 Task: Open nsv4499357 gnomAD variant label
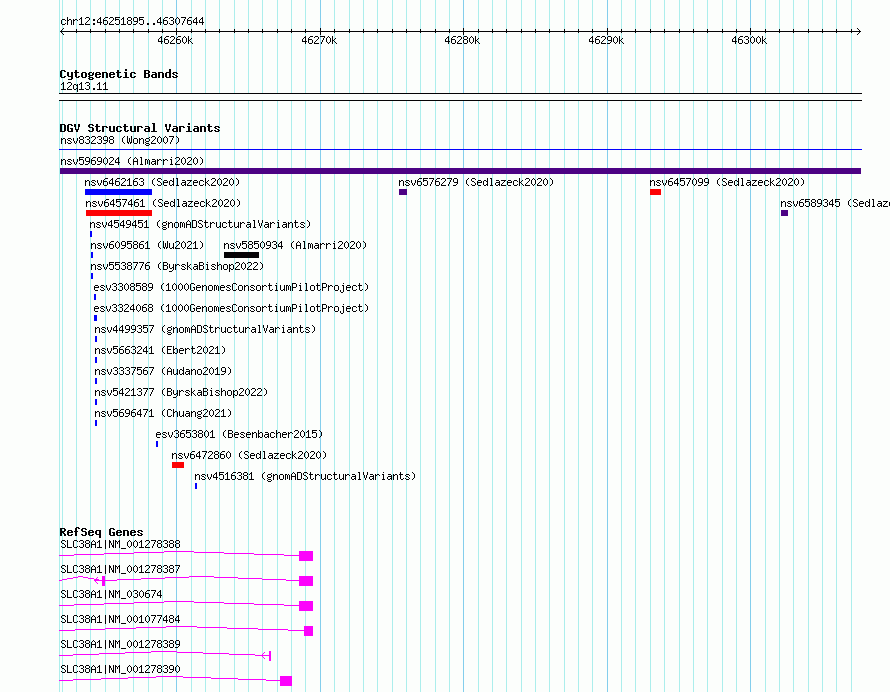click(x=205, y=329)
